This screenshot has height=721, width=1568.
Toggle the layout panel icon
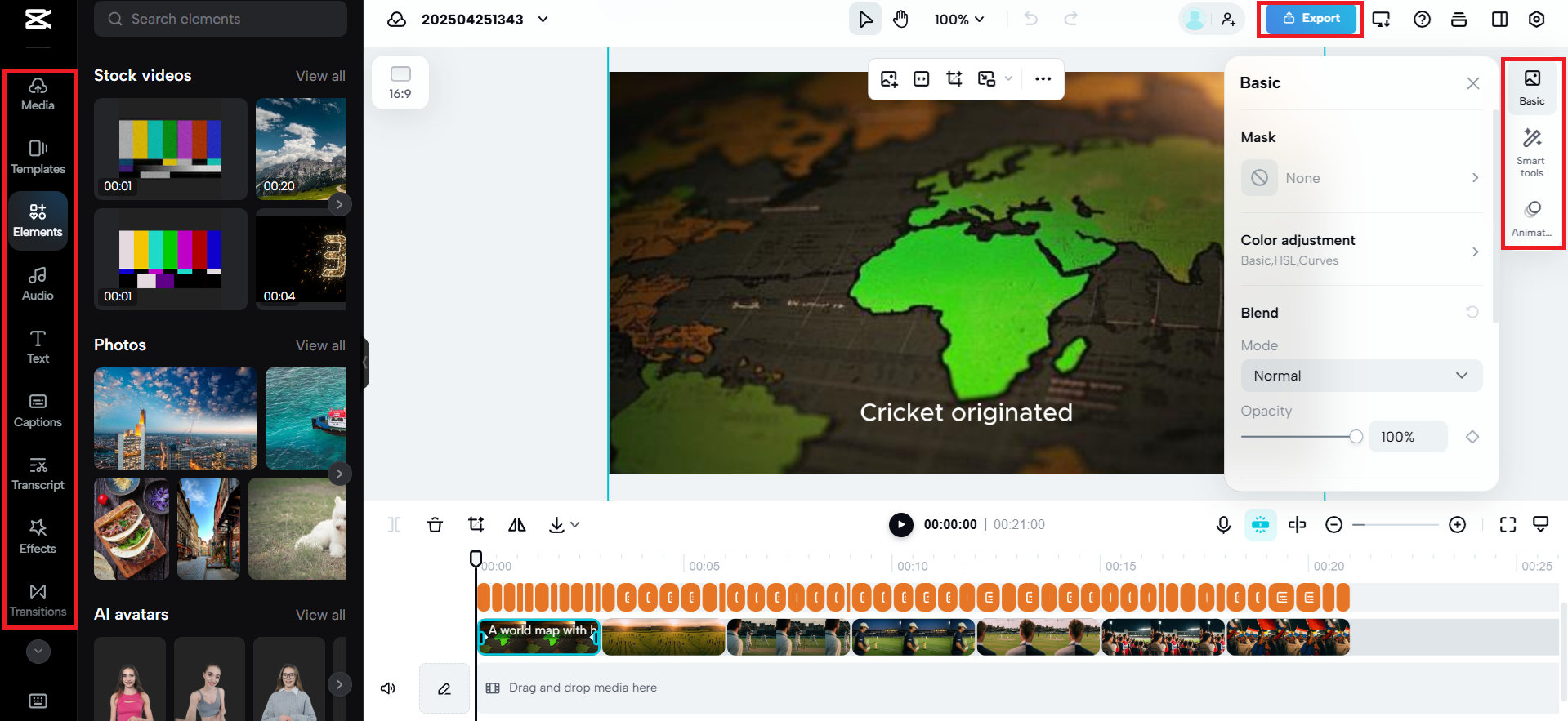(x=1499, y=19)
